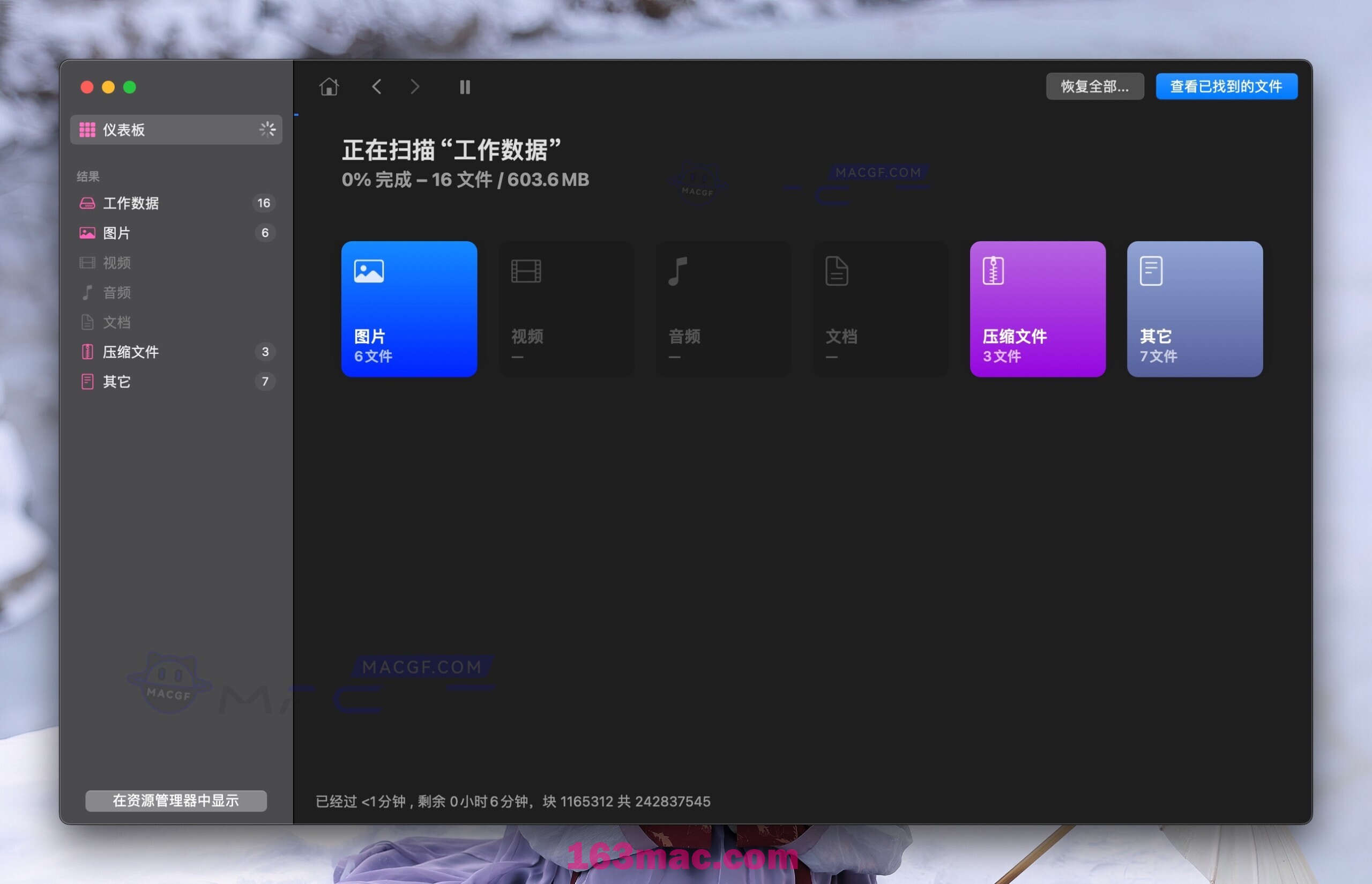1372x884 pixels.
Task: Click the document icon in sidebar 文档 row
Action: pyautogui.click(x=87, y=322)
